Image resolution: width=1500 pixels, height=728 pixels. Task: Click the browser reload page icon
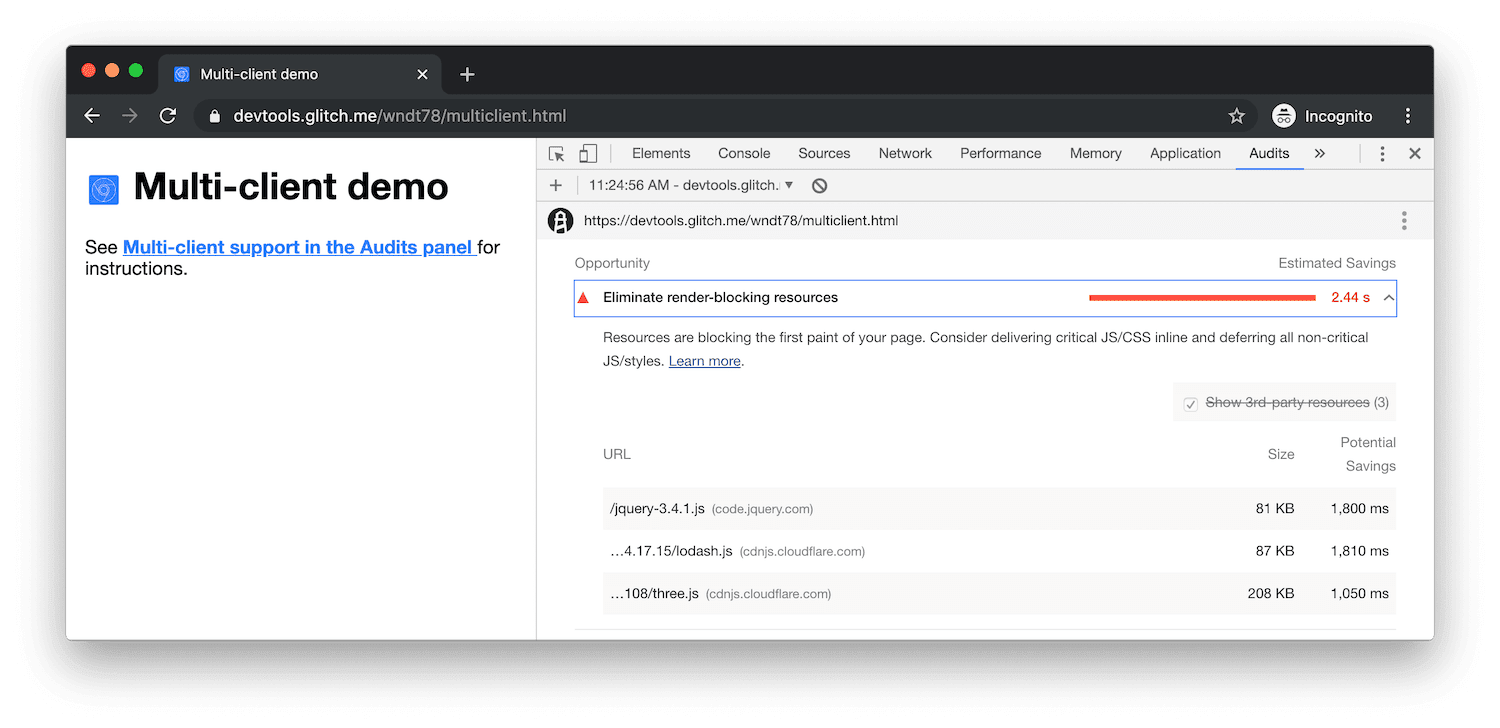167,115
